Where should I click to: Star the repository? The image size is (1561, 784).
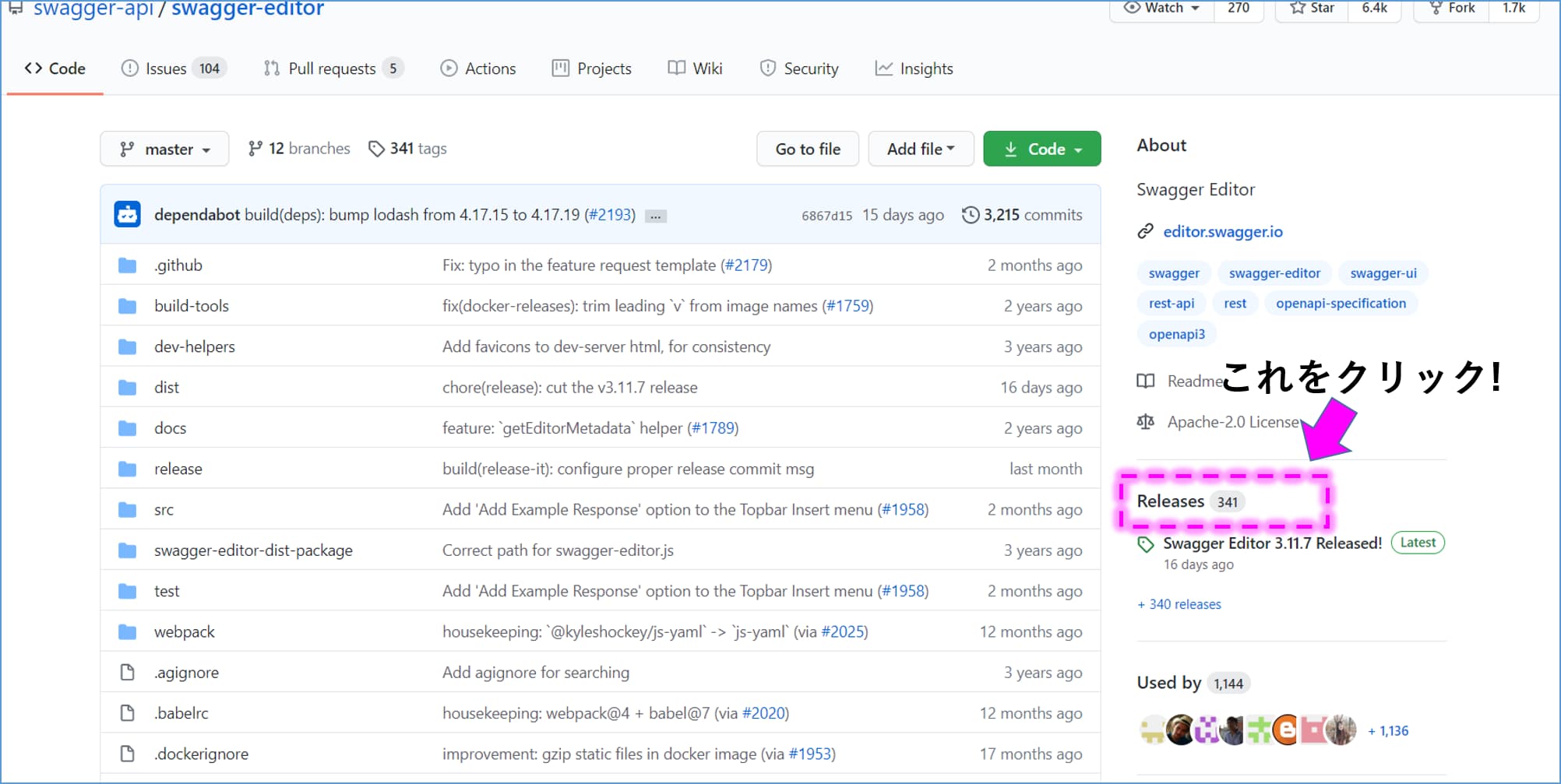tap(1312, 9)
